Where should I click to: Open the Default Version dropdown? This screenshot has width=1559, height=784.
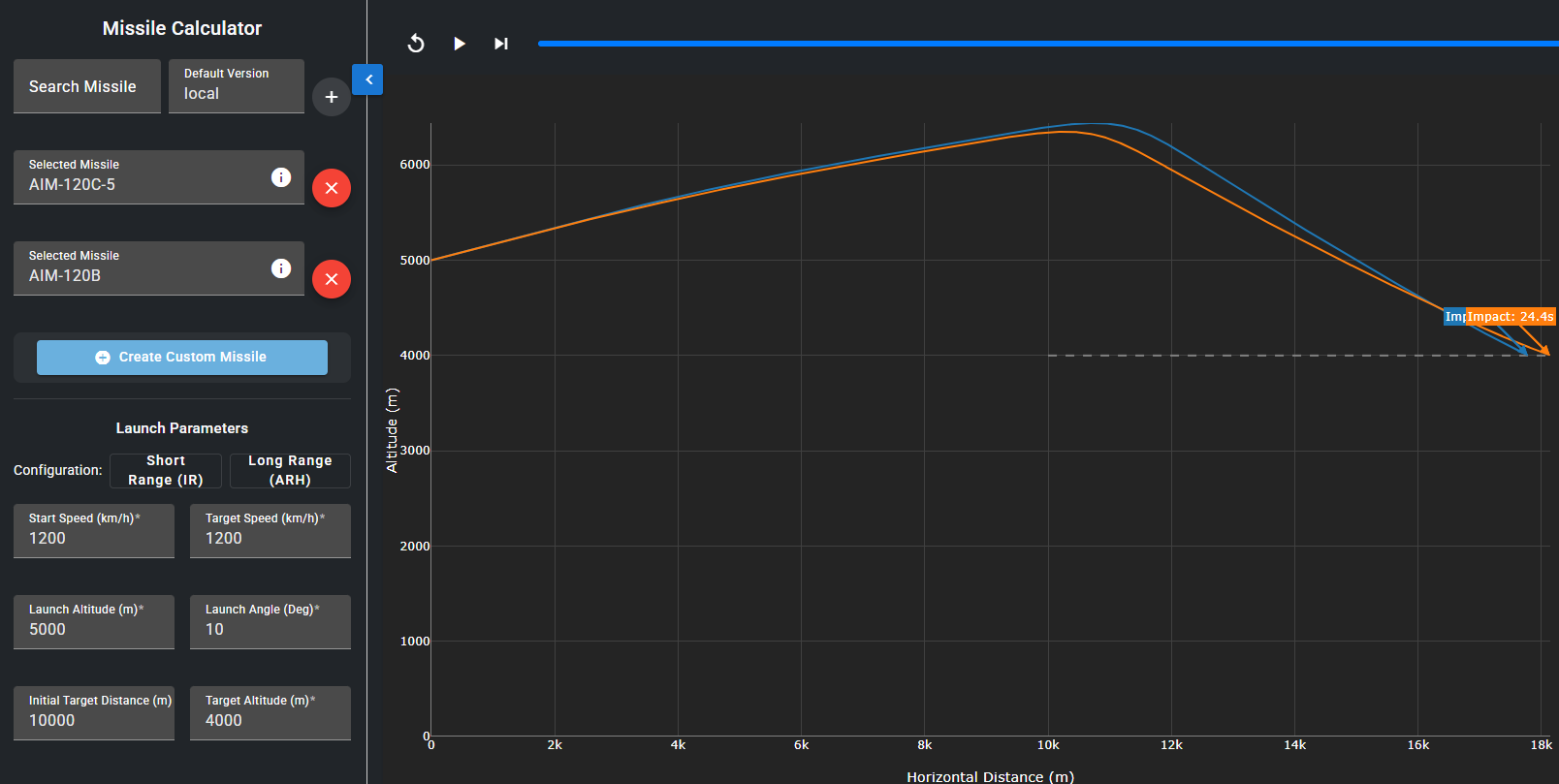[236, 86]
